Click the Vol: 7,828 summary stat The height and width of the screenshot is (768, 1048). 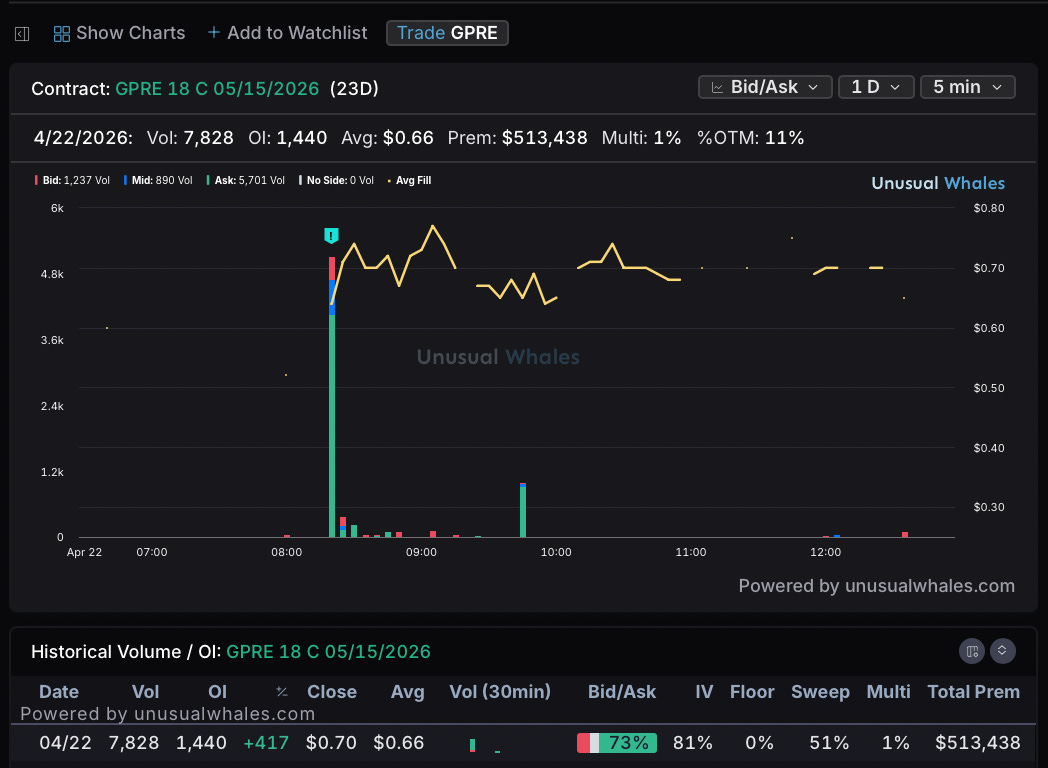190,138
